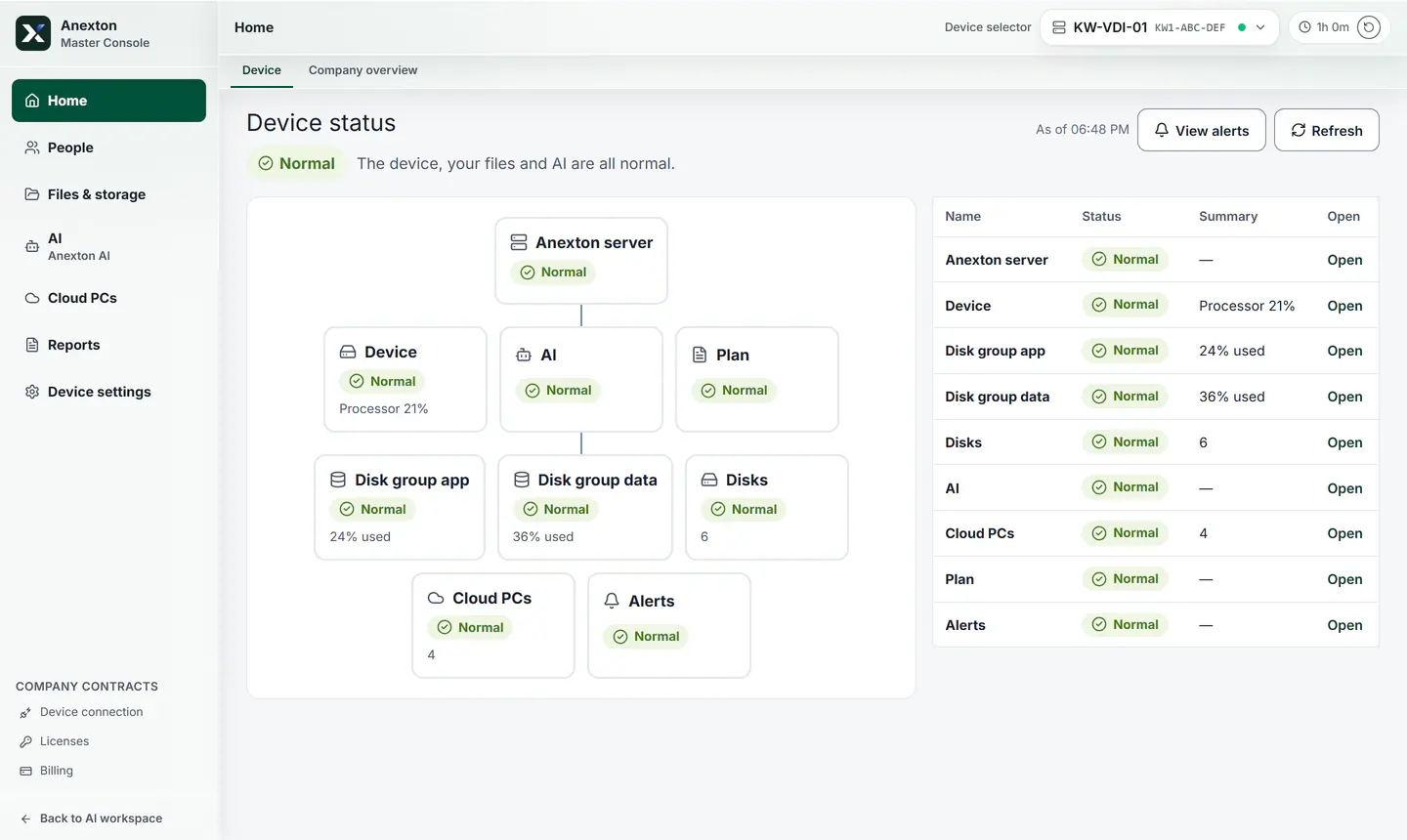Screen dimensions: 1407x840
Task: Click the 'Name' column header
Action: click(962, 216)
